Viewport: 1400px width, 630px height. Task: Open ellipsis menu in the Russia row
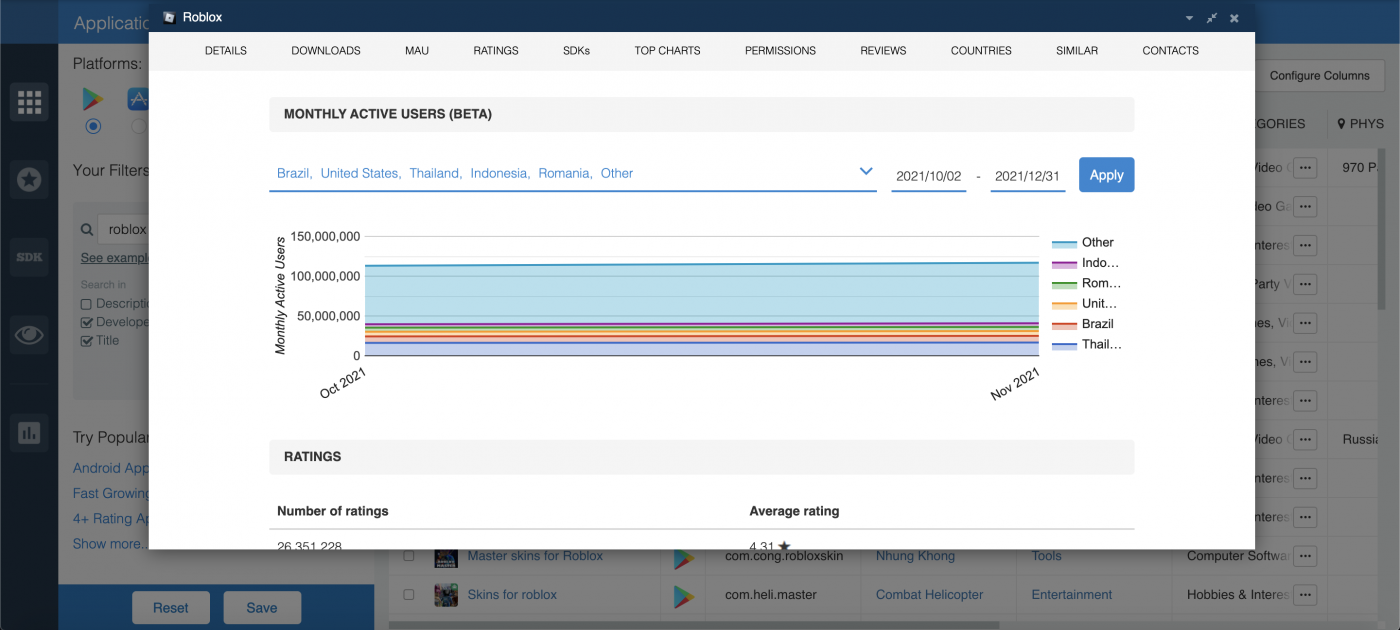tap(1305, 439)
